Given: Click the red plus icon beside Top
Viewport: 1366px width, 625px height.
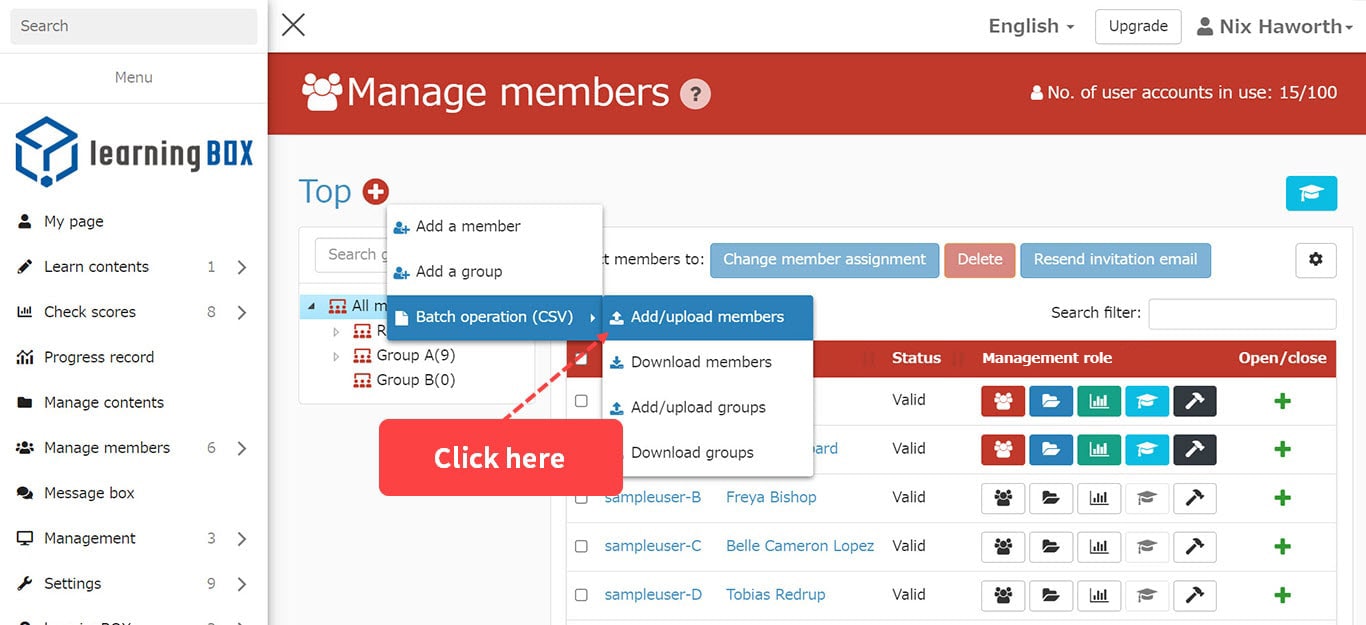Looking at the screenshot, I should [x=376, y=191].
